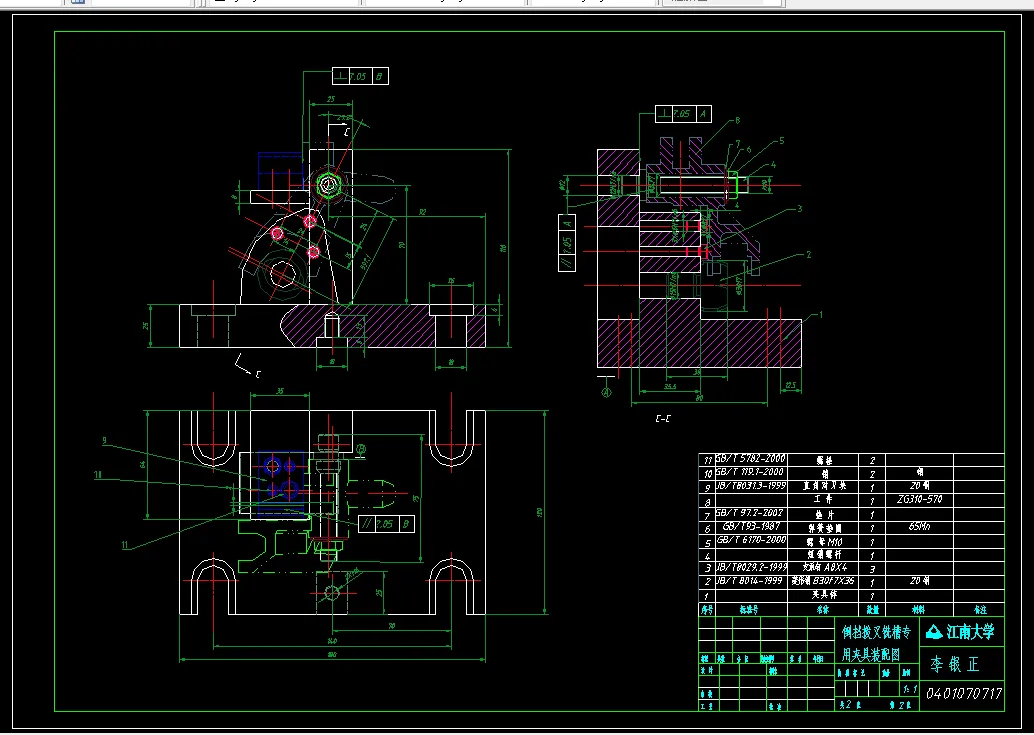Select the 120 height dimension in plan view
Screen dimensions: 1034x735
tap(539, 512)
